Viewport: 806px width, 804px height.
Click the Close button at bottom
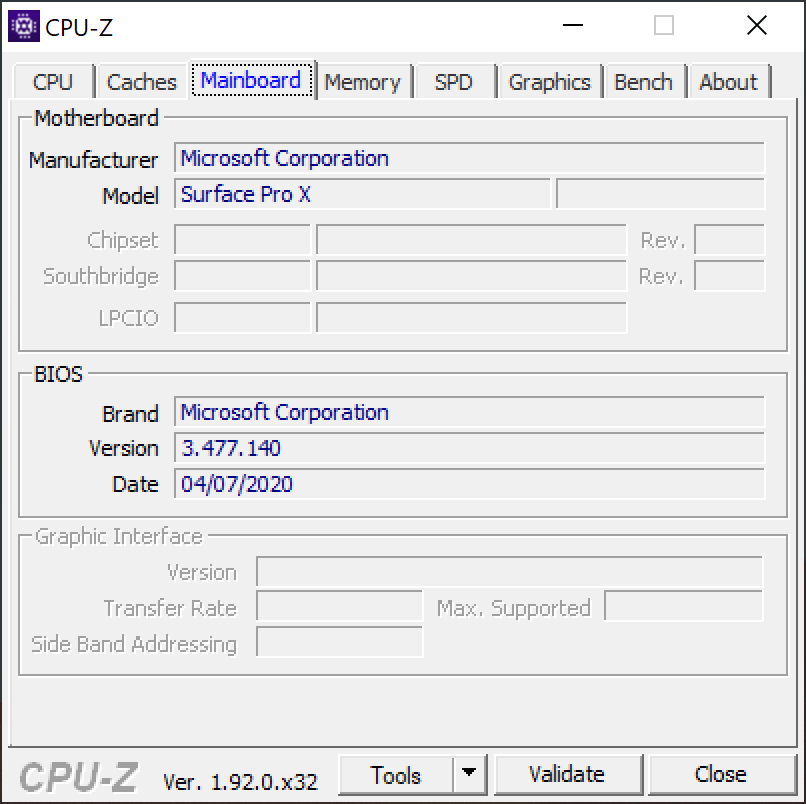point(721,775)
